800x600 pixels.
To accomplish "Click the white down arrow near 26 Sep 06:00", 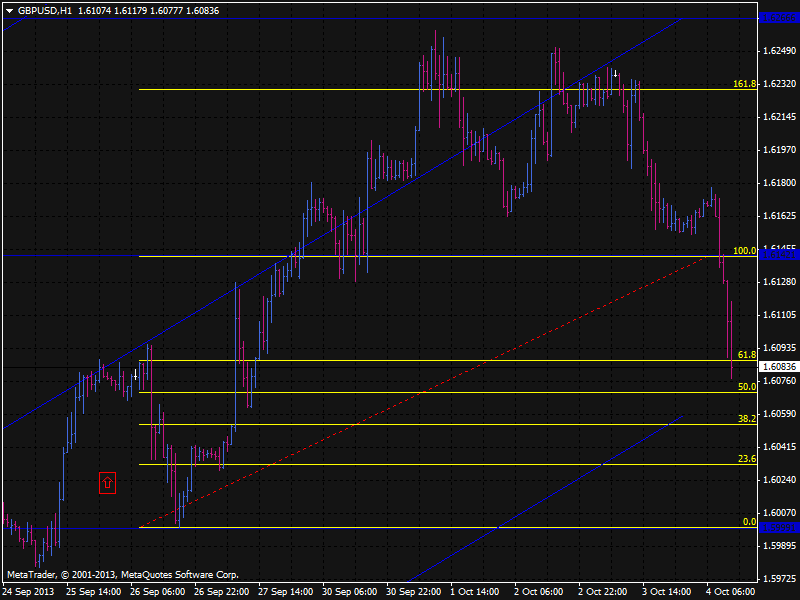I will point(135,374).
